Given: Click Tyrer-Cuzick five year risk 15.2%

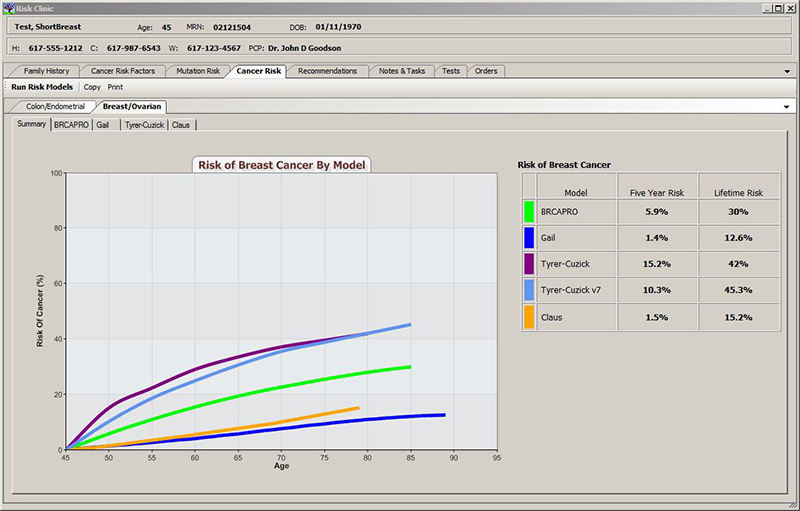Looking at the screenshot, I should (x=657, y=264).
